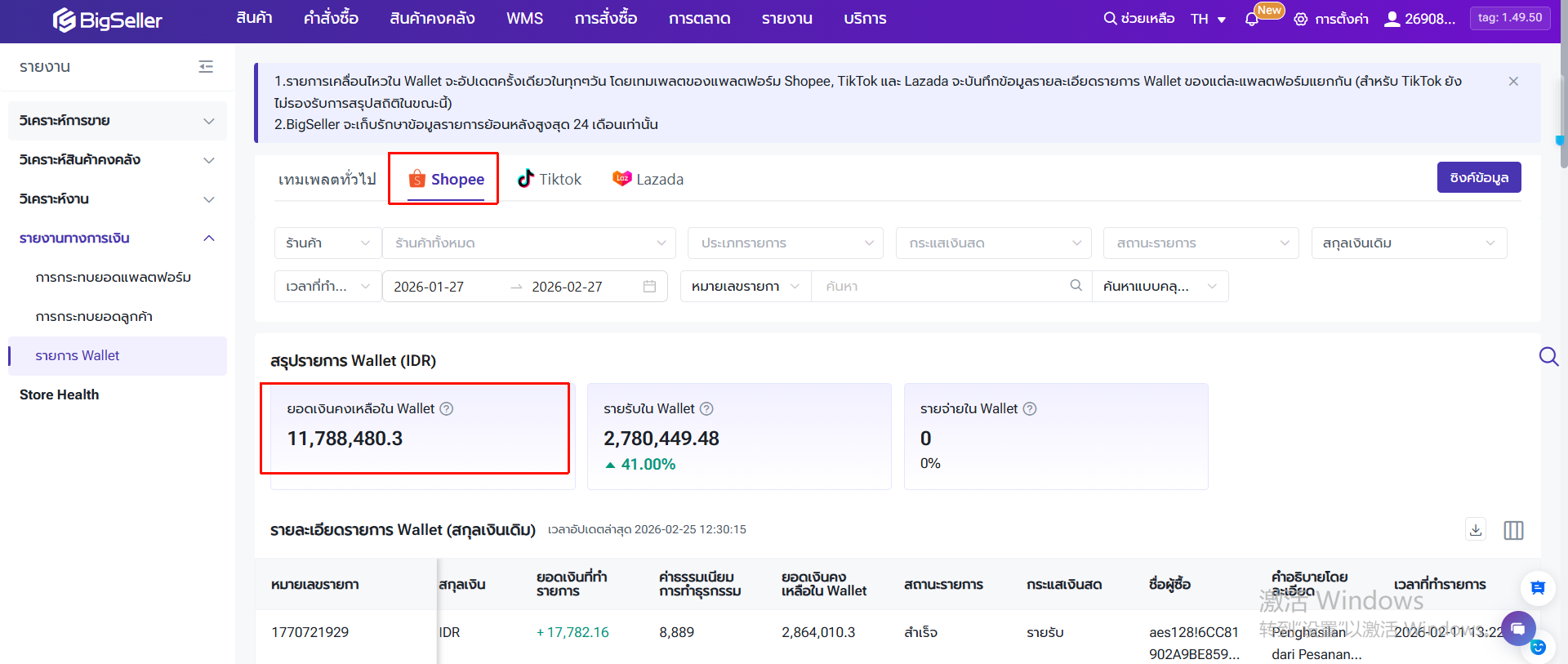Viewport: 1568px width, 664px height.
Task: Click the notification bell icon
Action: 1251,19
